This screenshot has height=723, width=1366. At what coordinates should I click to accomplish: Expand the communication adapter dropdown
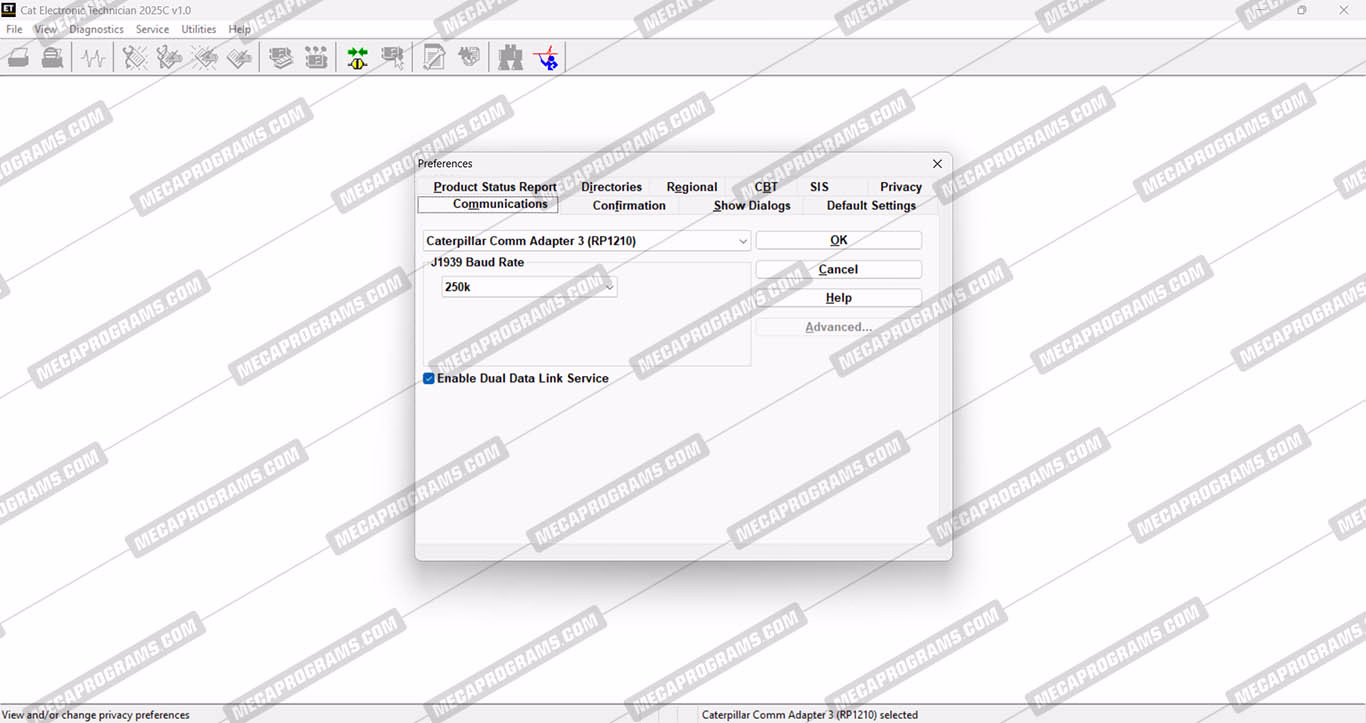(742, 241)
